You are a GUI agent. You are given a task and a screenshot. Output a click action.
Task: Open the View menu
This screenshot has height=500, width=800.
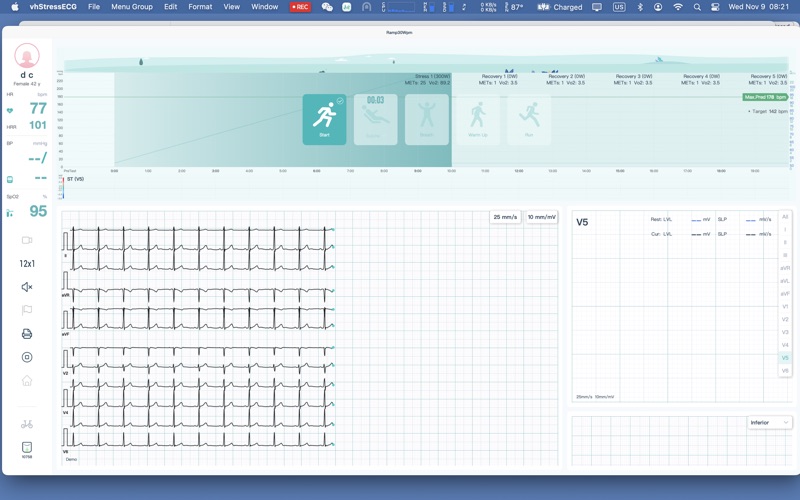232,7
